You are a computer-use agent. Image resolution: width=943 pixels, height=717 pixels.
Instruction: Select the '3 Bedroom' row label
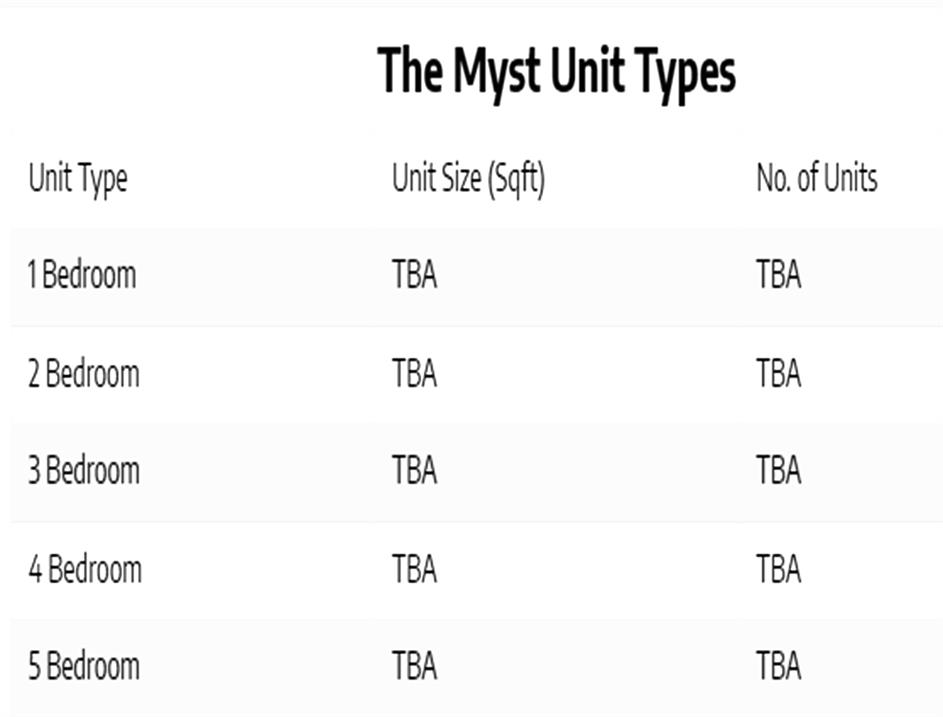tap(83, 470)
